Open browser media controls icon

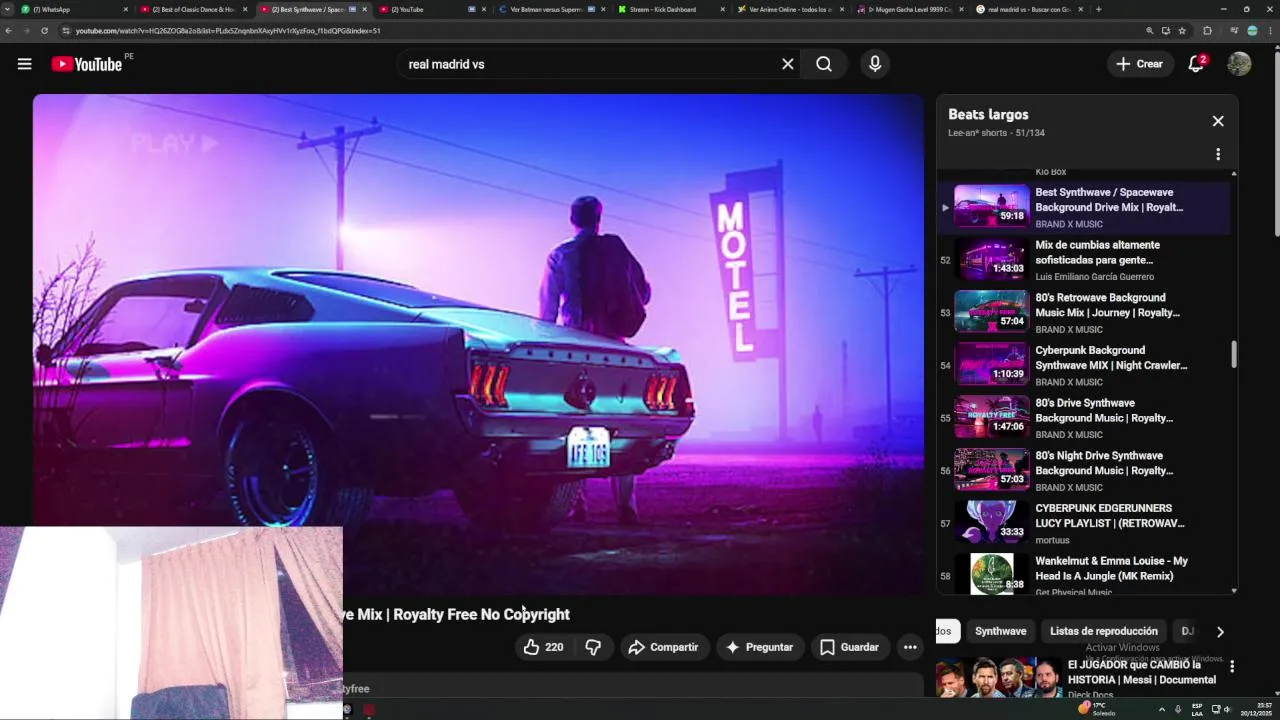(x=1233, y=31)
